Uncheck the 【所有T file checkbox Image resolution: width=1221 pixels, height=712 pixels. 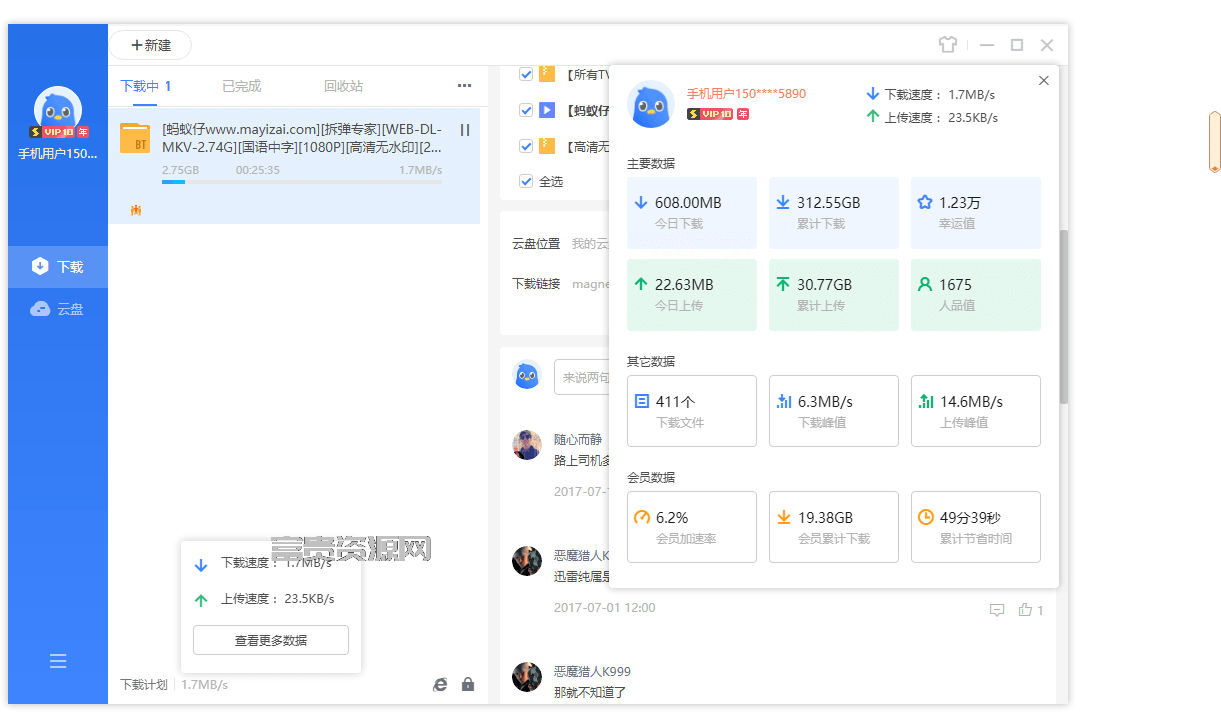click(526, 74)
